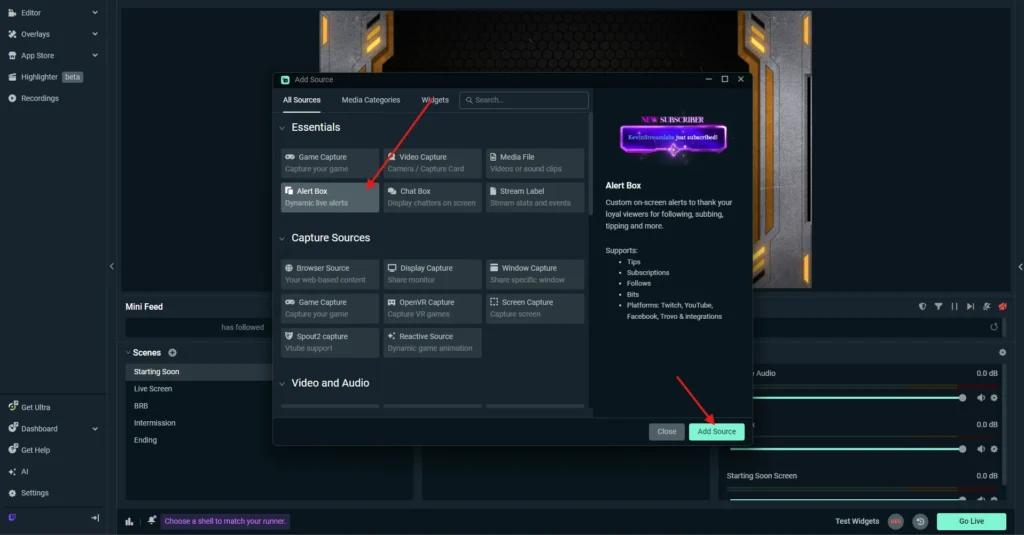The image size is (1024, 535).
Task: Choose the Display Capture tile
Action: pyautogui.click(x=432, y=274)
